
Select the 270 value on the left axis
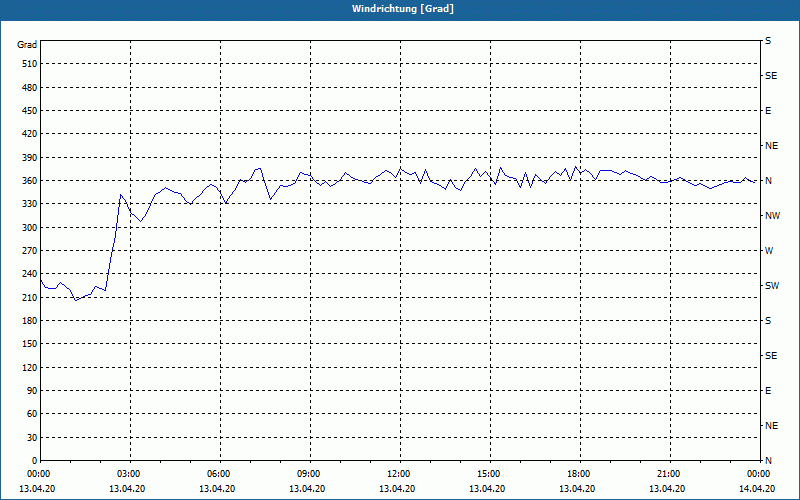point(29,251)
